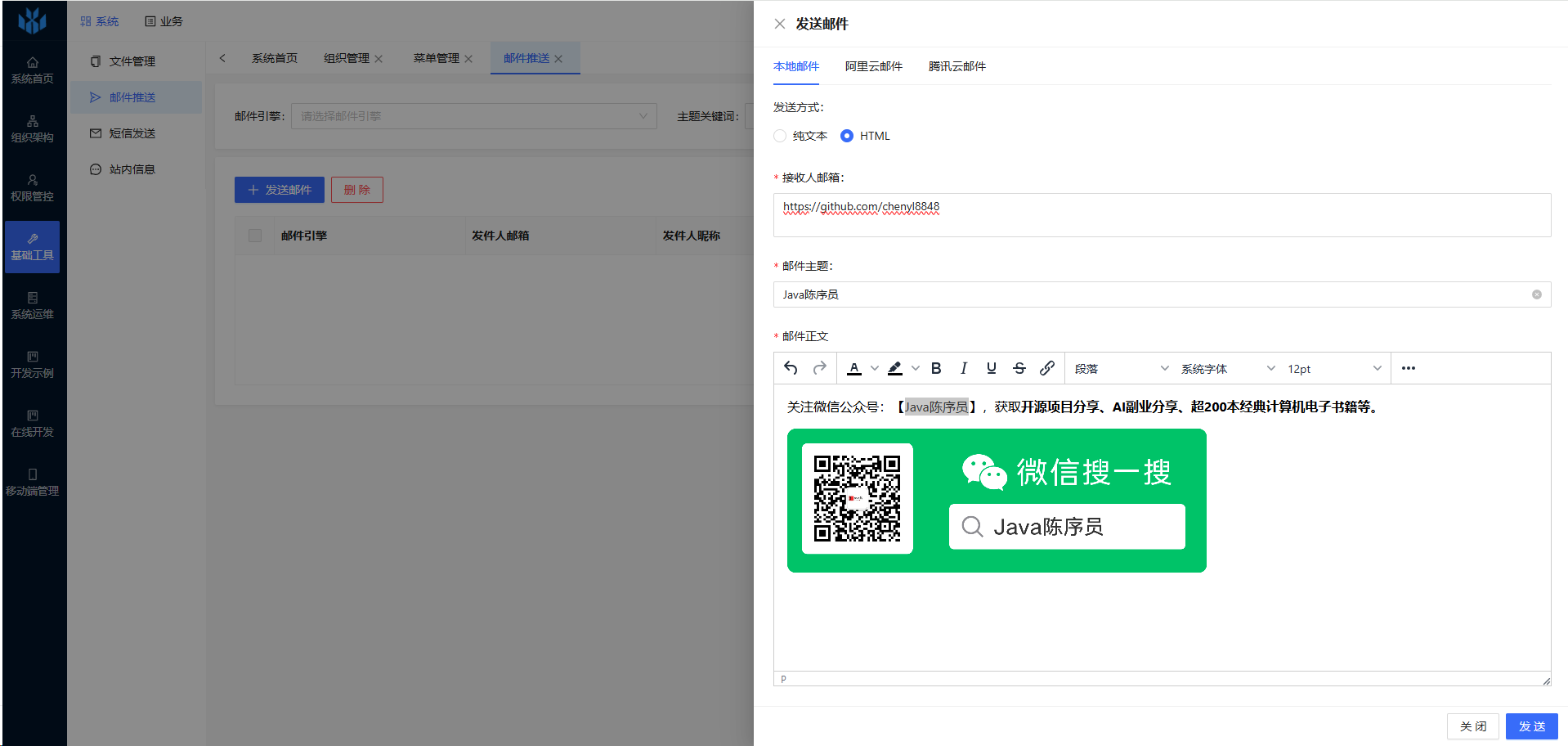1568x746 pixels.
Task: Click the 发送 button to send email
Action: (x=1531, y=726)
